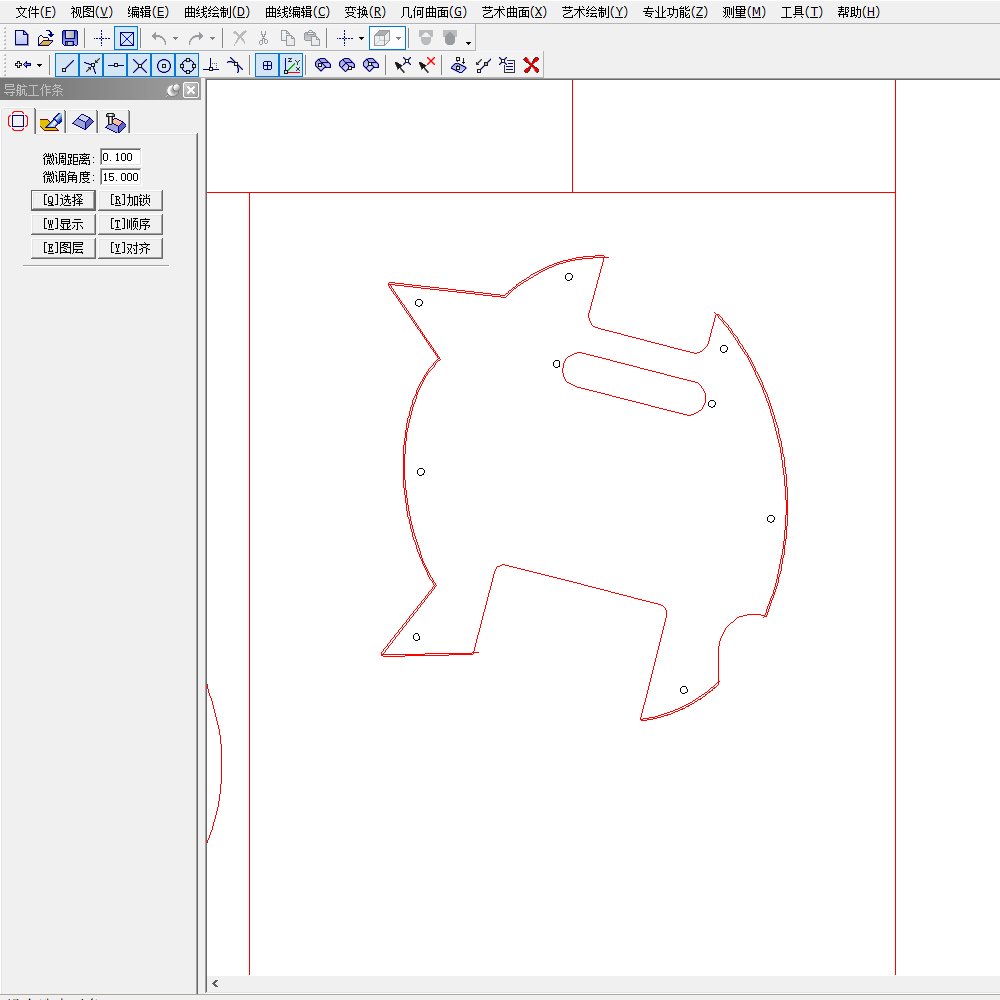Screen dimensions: 1000x1000
Task: Click the first grey shaded-render icon
Action: pos(426,38)
